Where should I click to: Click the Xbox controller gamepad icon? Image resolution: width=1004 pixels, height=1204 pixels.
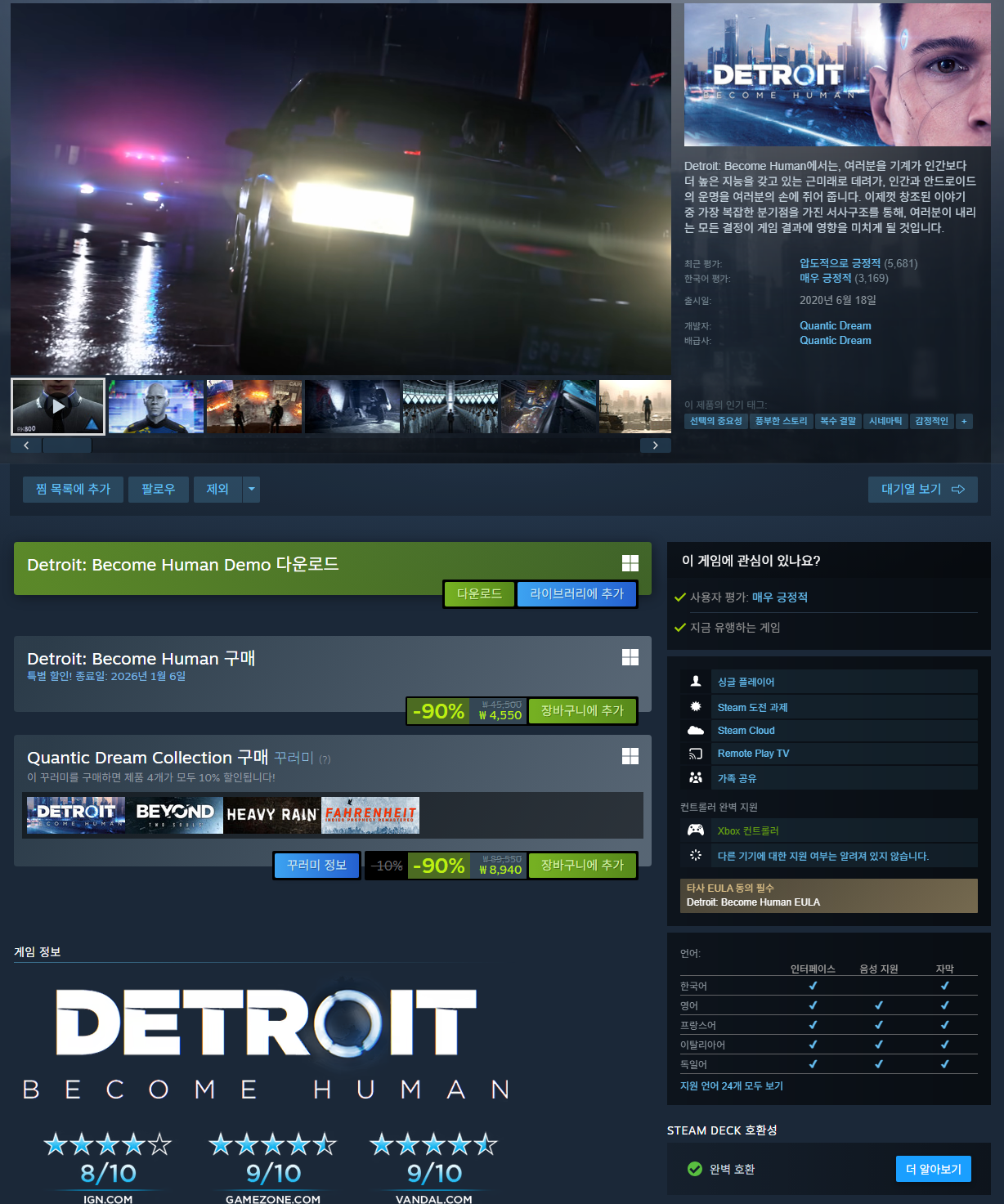(x=696, y=830)
